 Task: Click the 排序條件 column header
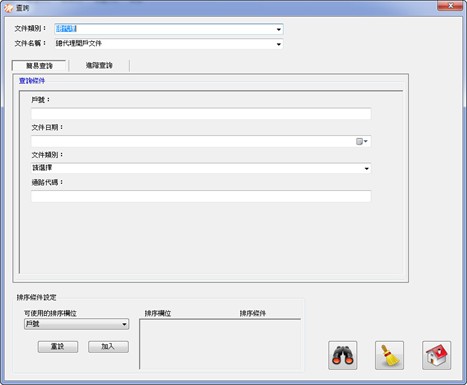pyautogui.click(x=253, y=313)
